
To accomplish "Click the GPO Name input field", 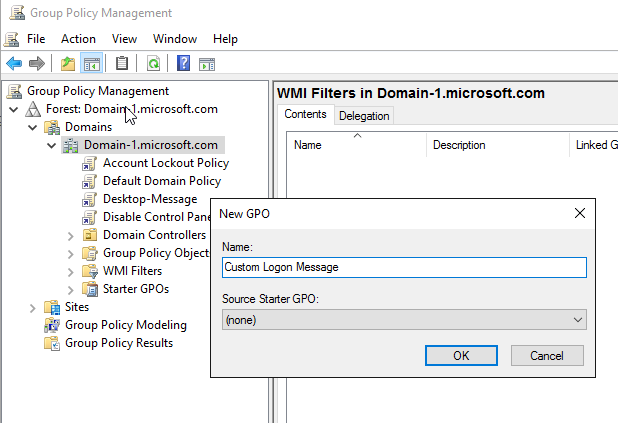I will [404, 267].
